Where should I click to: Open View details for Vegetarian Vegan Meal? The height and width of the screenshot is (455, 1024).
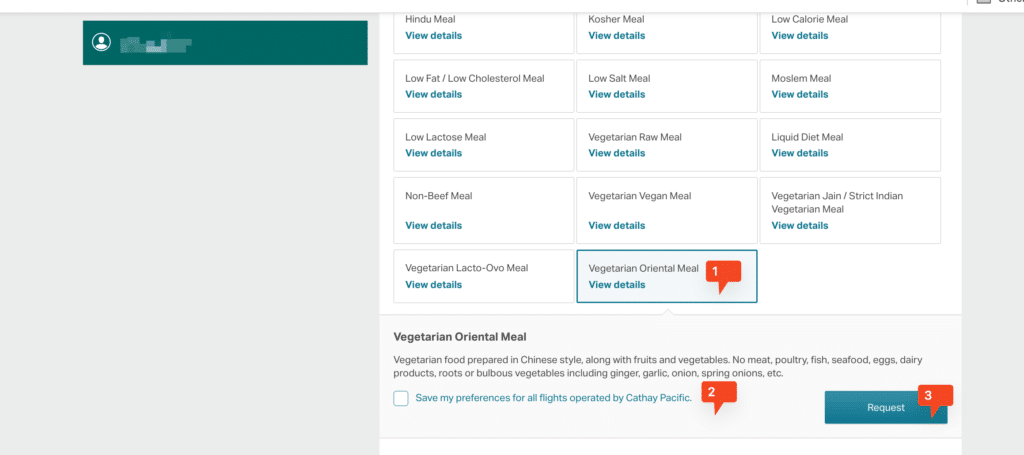[x=616, y=225]
